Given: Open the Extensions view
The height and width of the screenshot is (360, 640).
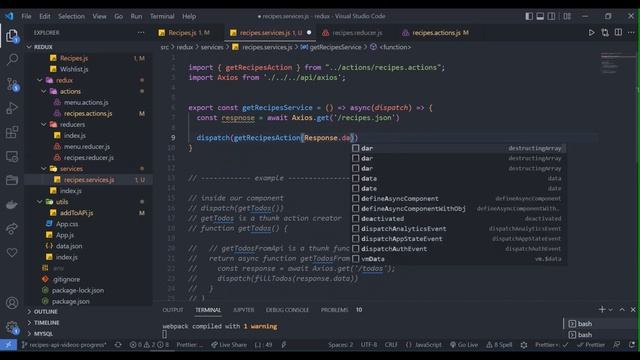Looking at the screenshot, I should [x=12, y=132].
